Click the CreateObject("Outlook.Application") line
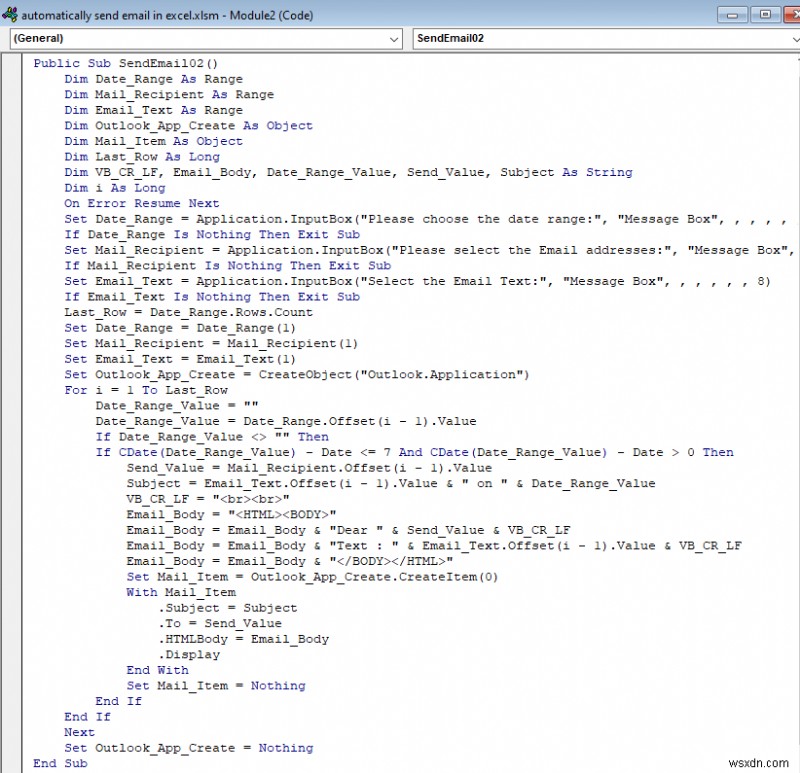This screenshot has width=800, height=773. point(297,375)
